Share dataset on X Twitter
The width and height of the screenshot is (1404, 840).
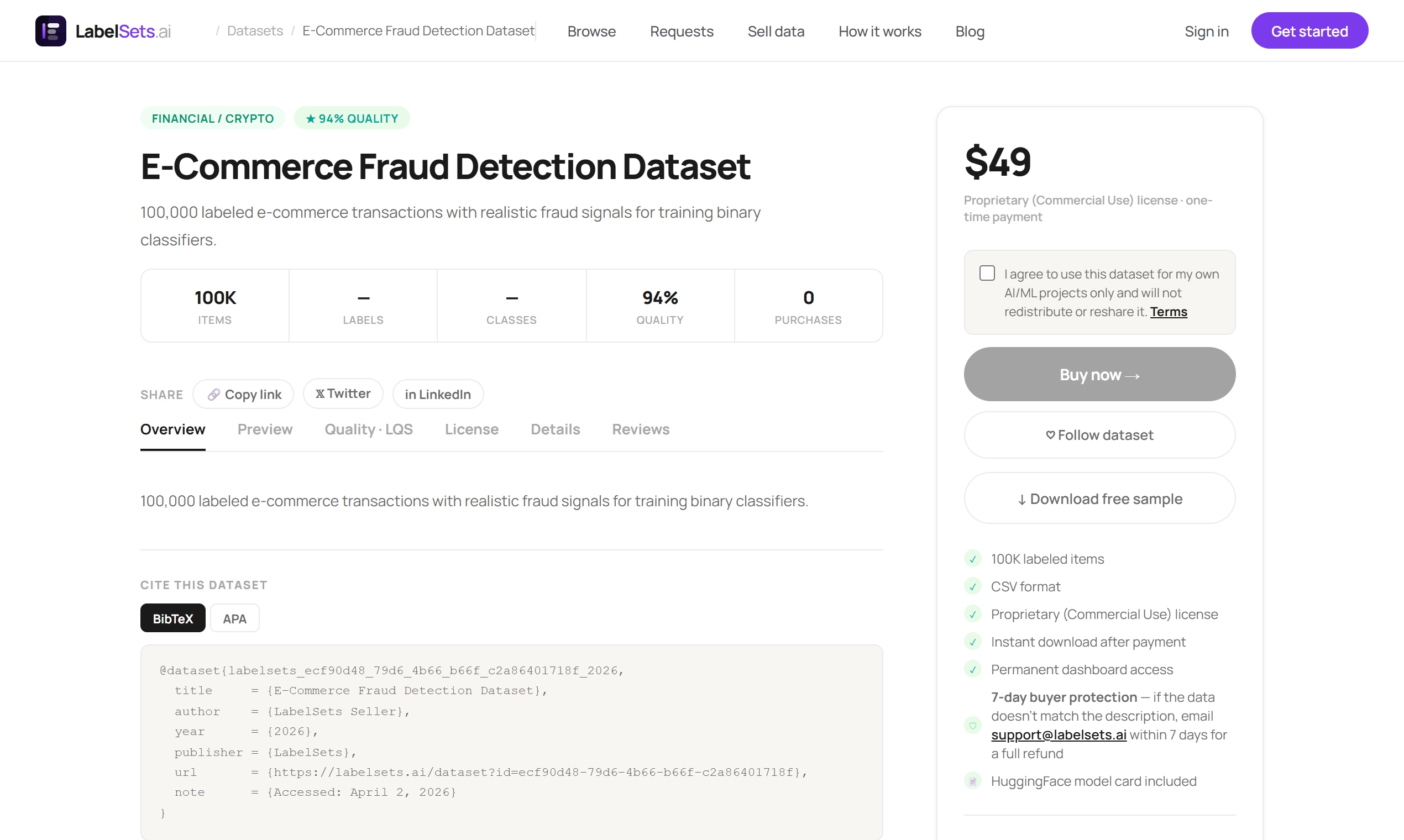click(343, 393)
